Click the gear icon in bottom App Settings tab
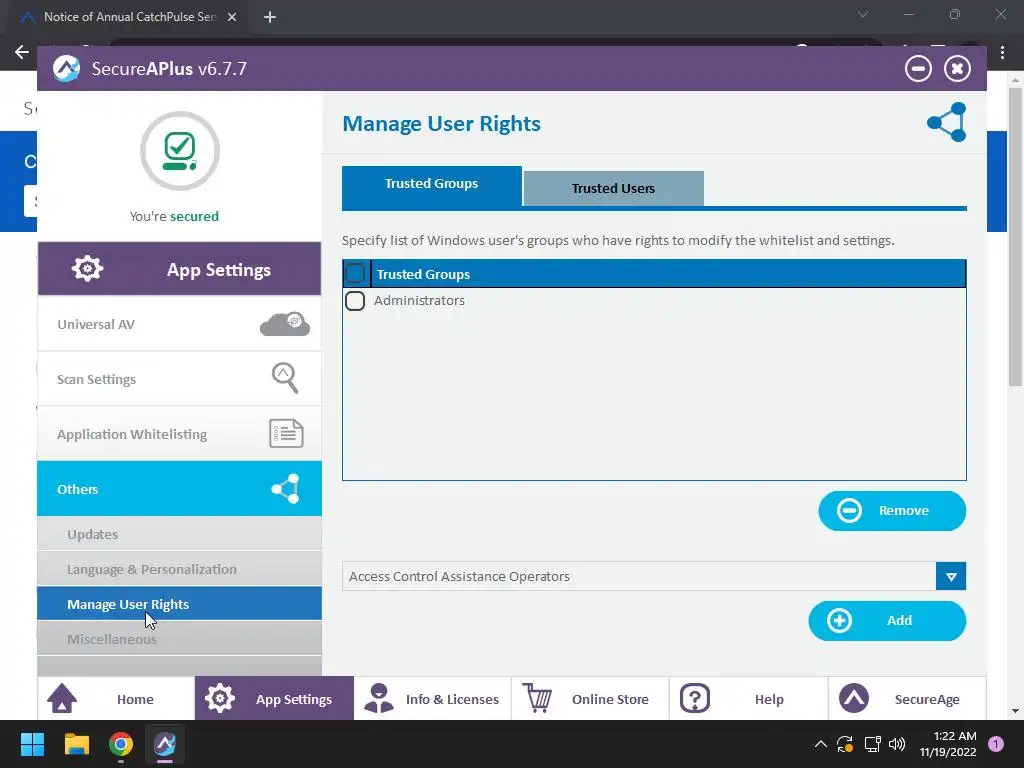Image resolution: width=1024 pixels, height=768 pixels. (x=220, y=698)
